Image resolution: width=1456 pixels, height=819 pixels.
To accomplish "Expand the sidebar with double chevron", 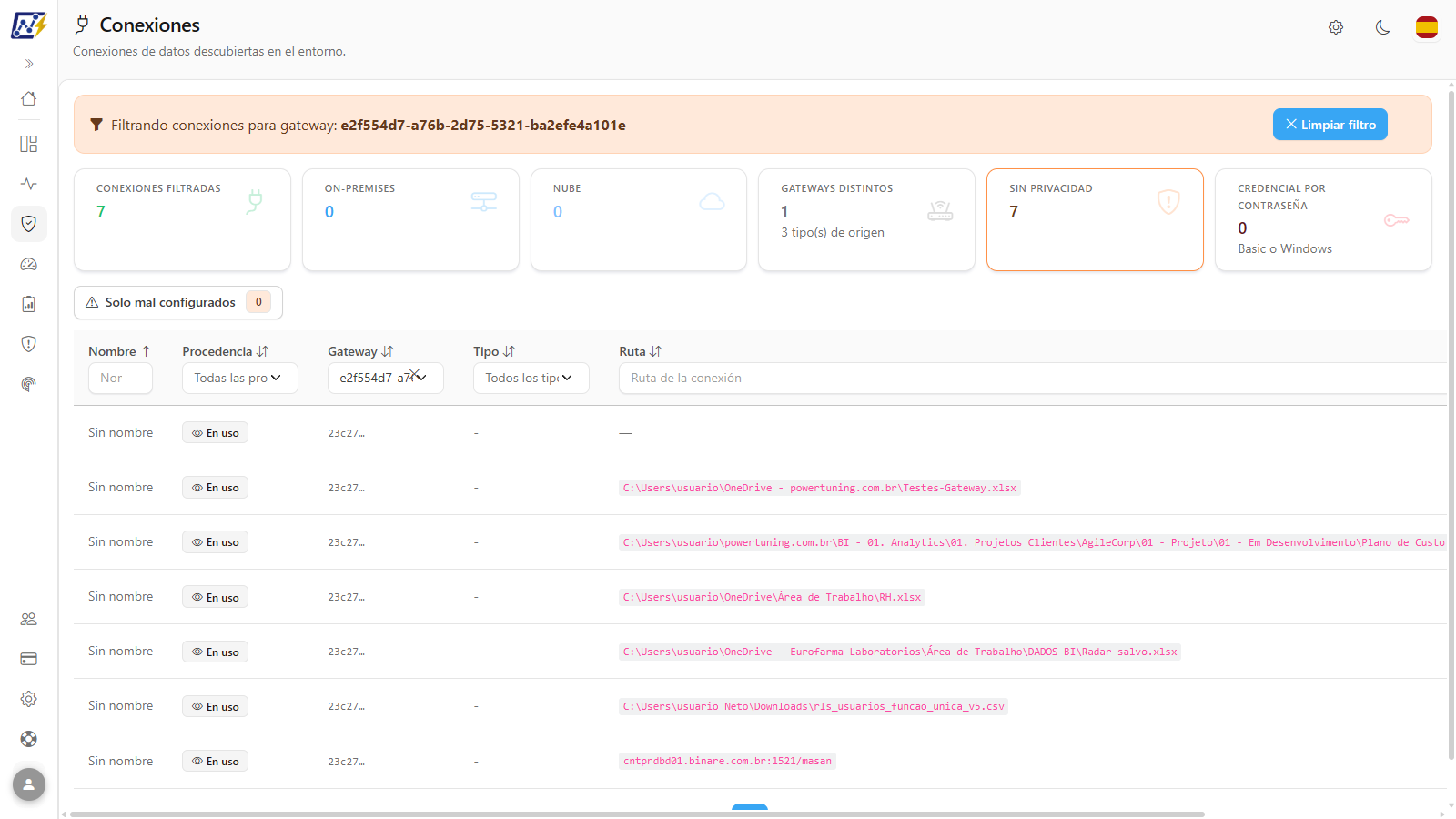I will tap(29, 64).
